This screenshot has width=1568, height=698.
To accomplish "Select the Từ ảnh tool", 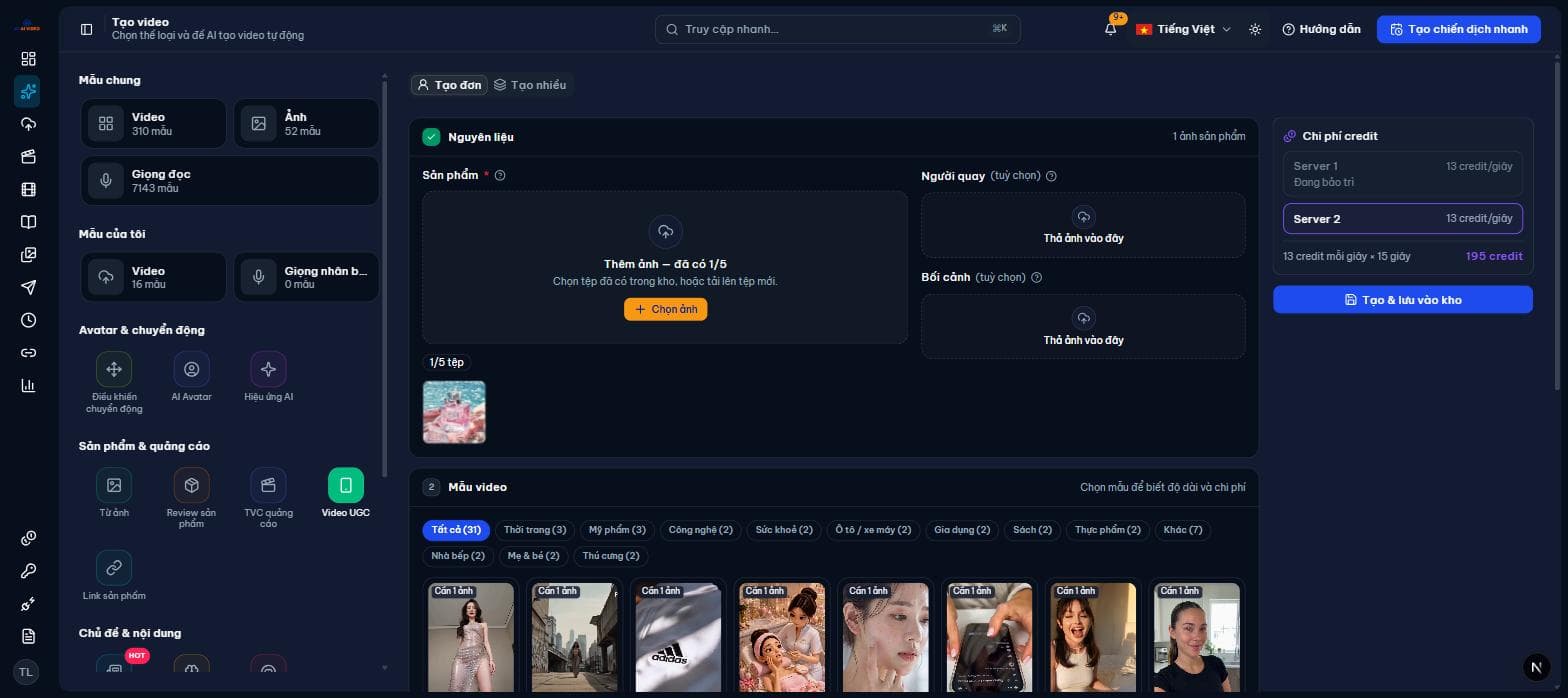I will pos(114,493).
